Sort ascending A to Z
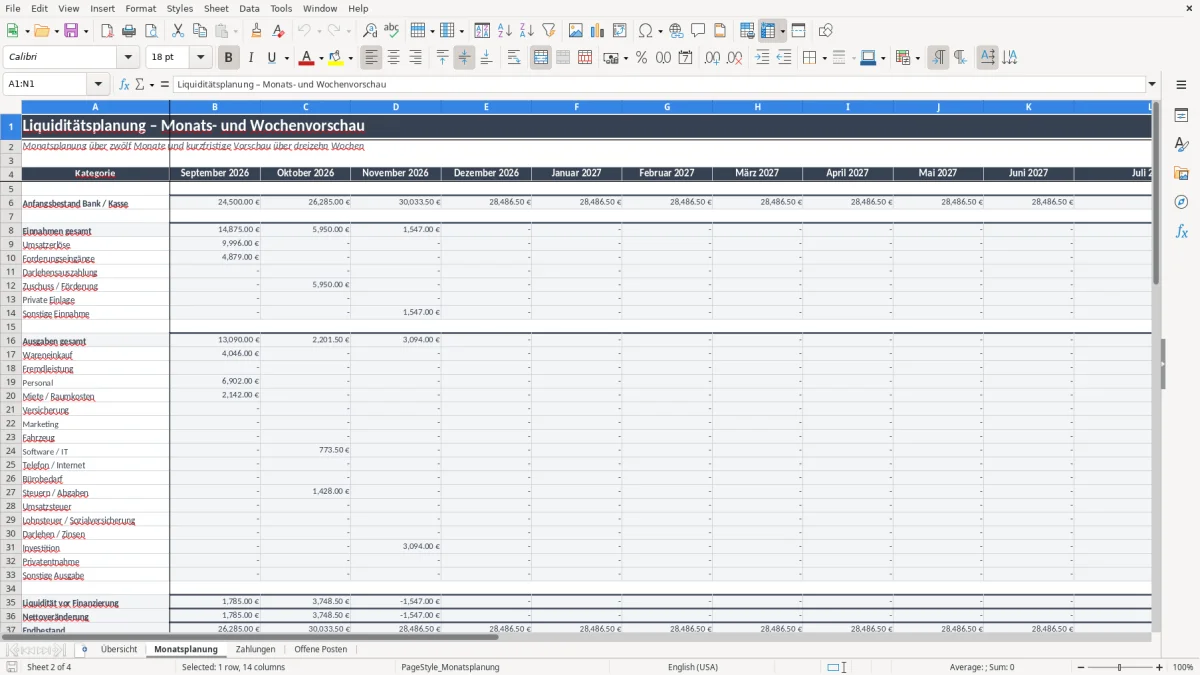The width and height of the screenshot is (1200, 675). coord(505,31)
